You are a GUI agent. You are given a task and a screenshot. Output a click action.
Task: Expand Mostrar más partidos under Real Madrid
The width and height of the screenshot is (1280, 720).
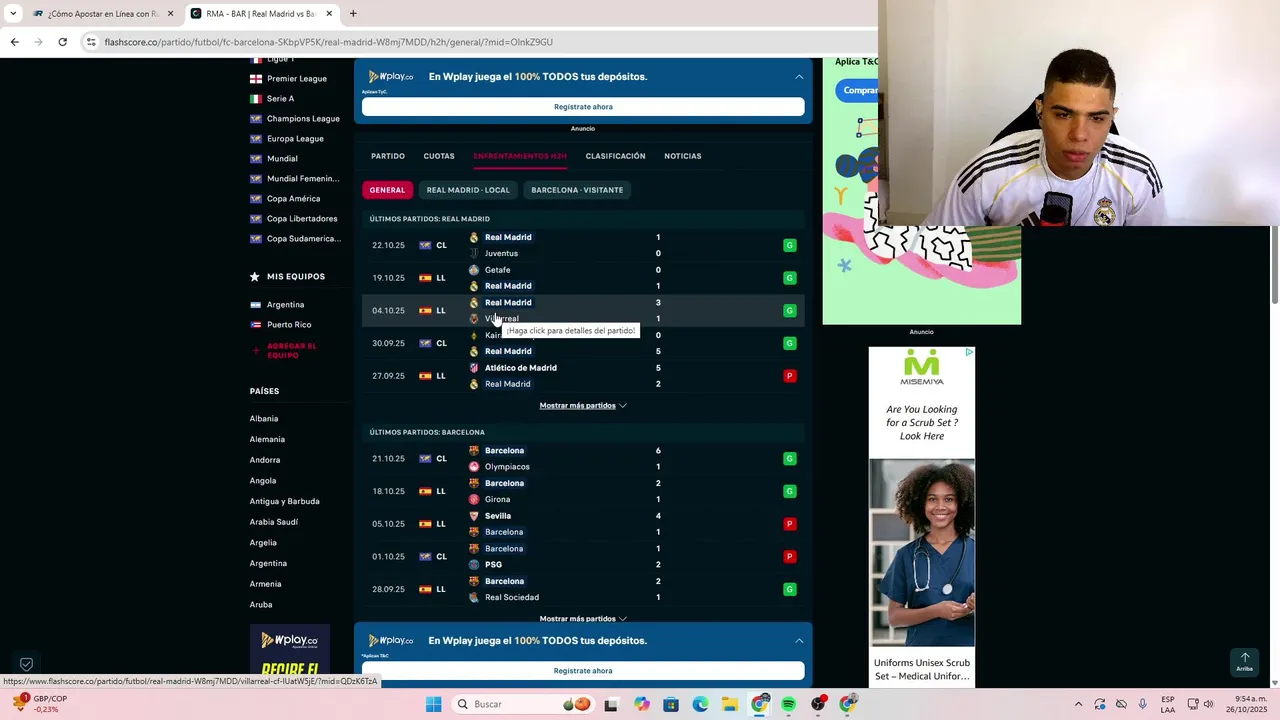583,406
